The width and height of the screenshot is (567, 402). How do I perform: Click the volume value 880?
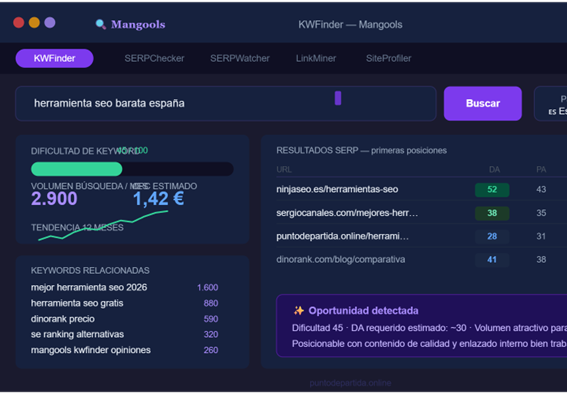211,303
